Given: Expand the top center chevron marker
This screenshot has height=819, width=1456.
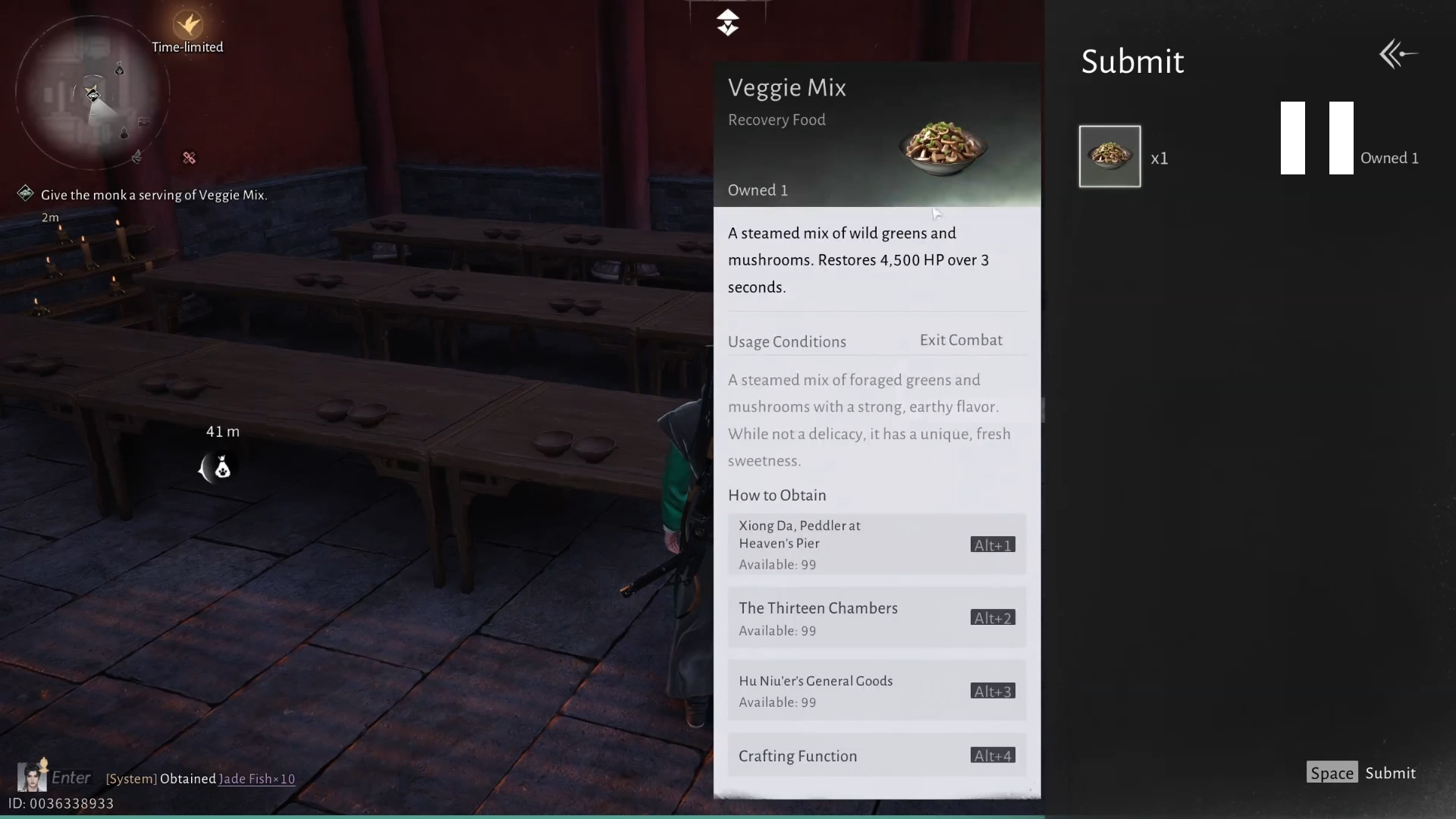Looking at the screenshot, I should point(728,23).
